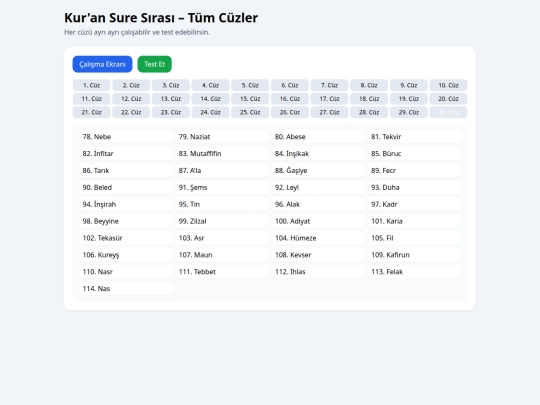The image size is (540, 405).
Task: Open the 15. Cüz tab
Action: tap(250, 99)
